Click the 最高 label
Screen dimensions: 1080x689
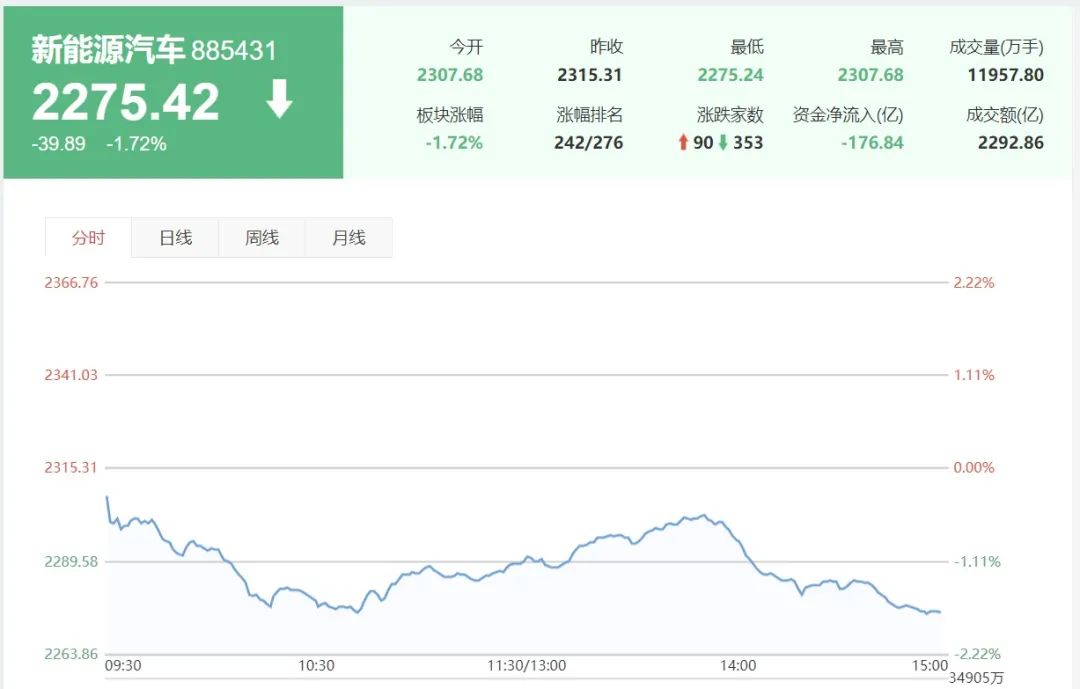point(886,47)
